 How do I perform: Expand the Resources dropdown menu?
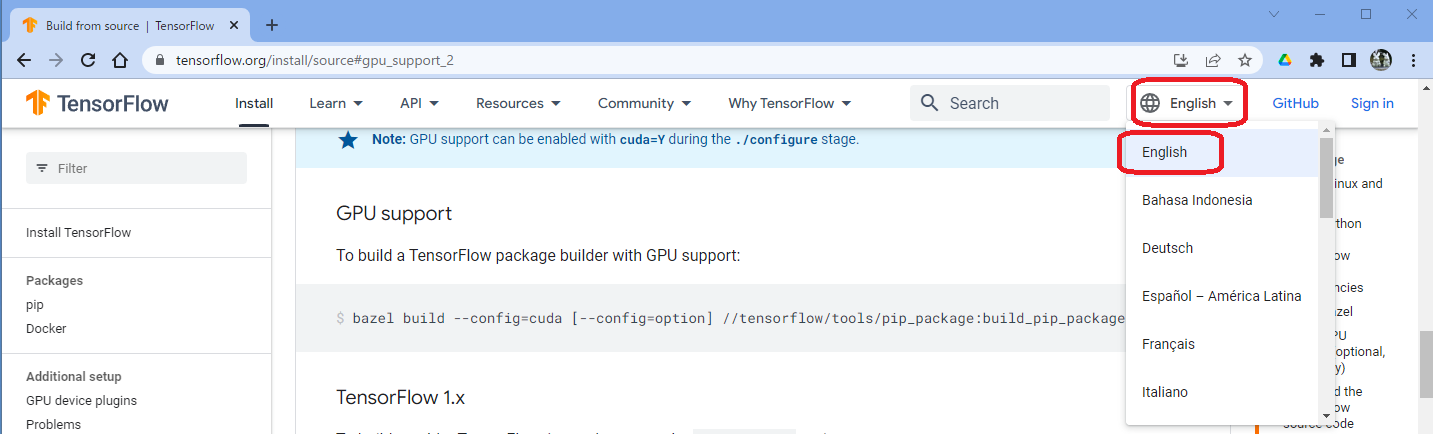coord(518,103)
